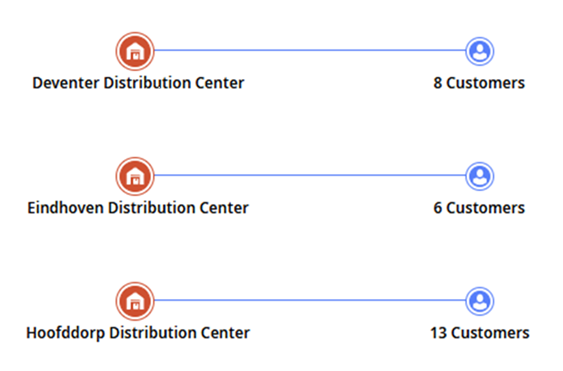Select the Hoofddorp warehouse icon

pyautogui.click(x=135, y=301)
